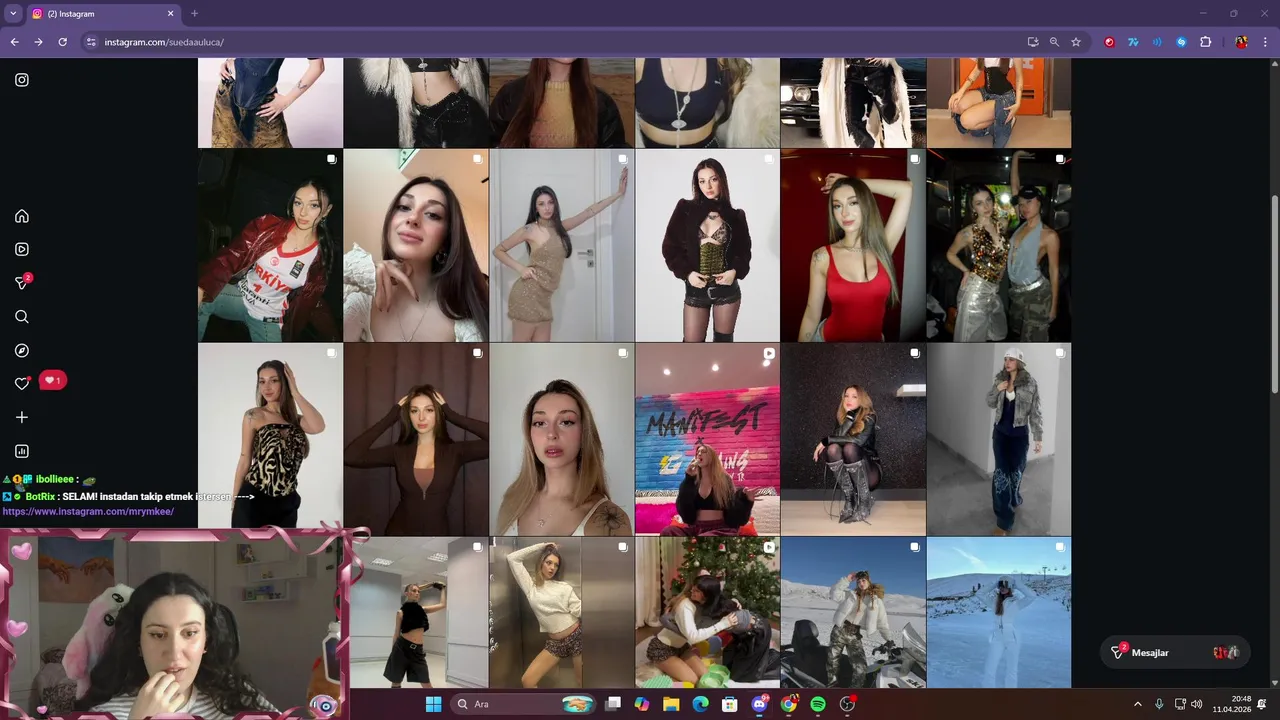Open a new browser tab

point(194,14)
